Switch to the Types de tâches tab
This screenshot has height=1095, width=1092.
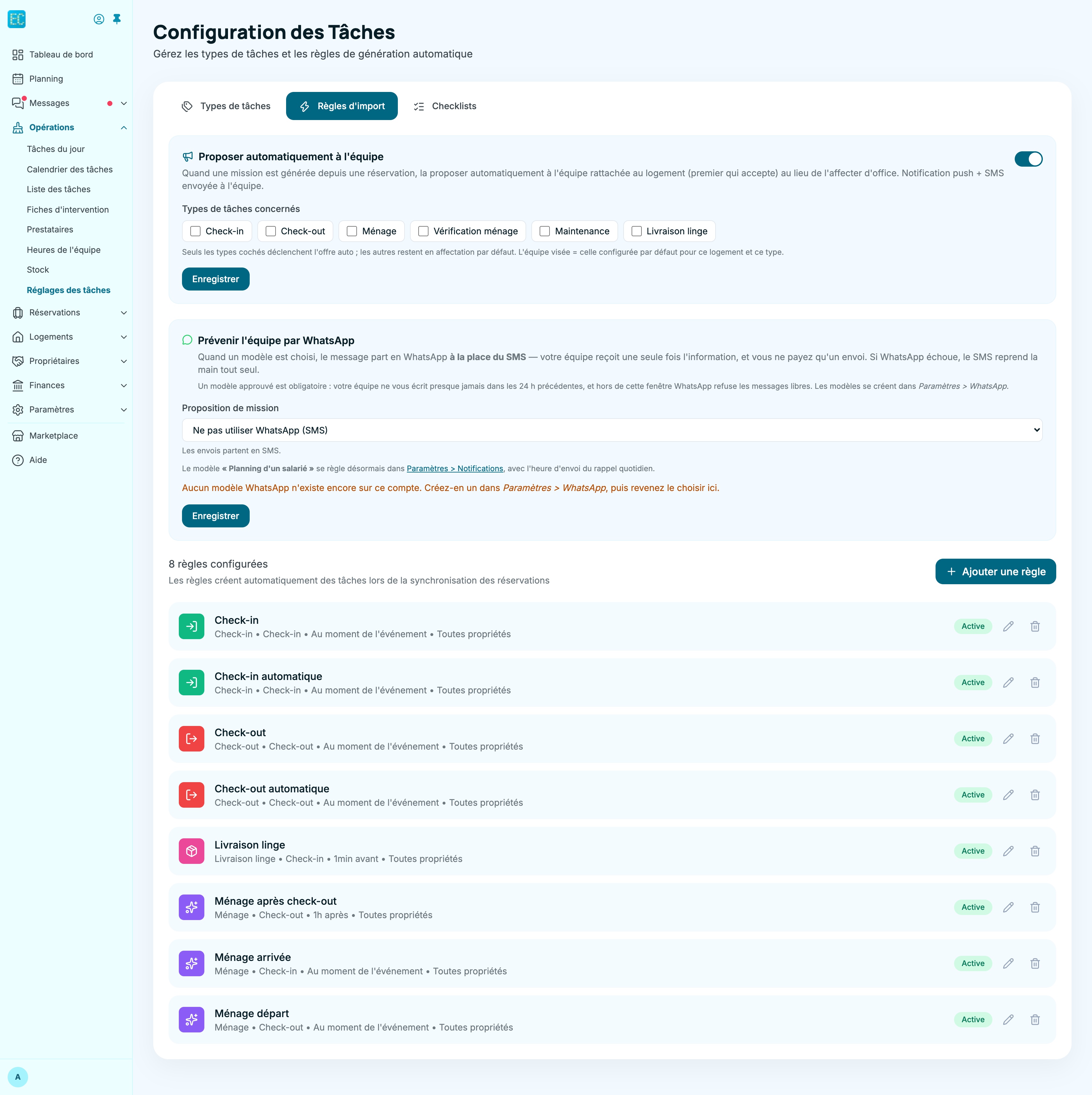coord(226,106)
